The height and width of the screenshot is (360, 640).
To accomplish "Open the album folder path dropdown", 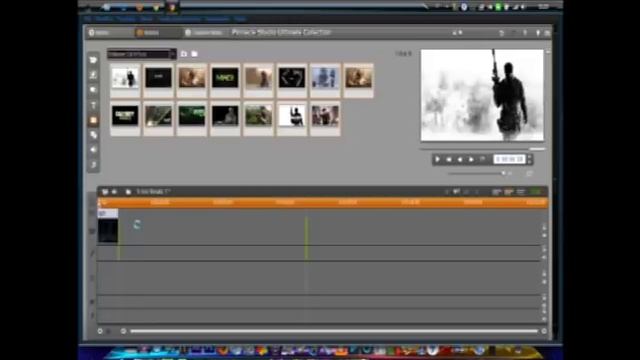I will pyautogui.click(x=142, y=54).
